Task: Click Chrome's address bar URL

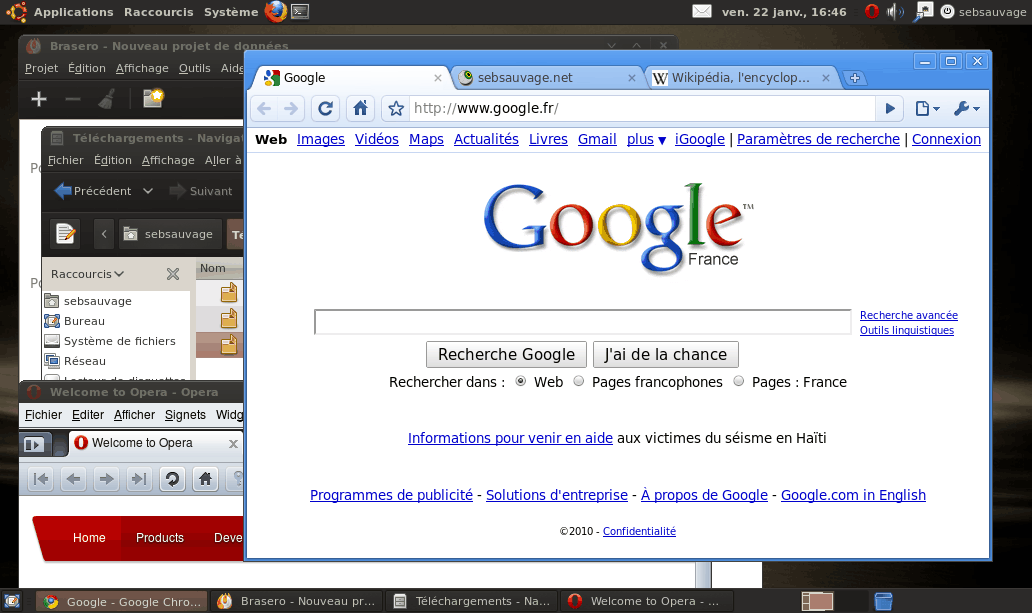Action: pyautogui.click(x=642, y=109)
